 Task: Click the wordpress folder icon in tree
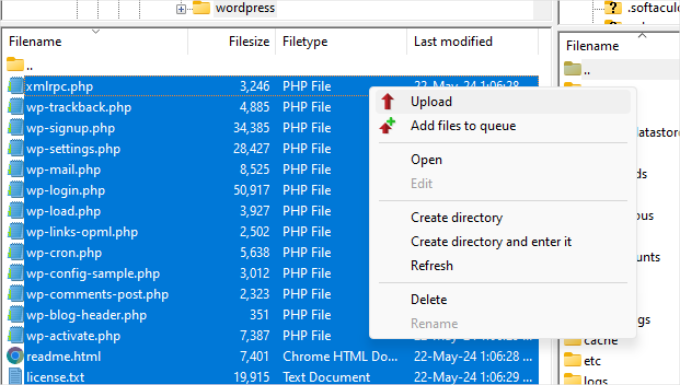pyautogui.click(x=201, y=8)
